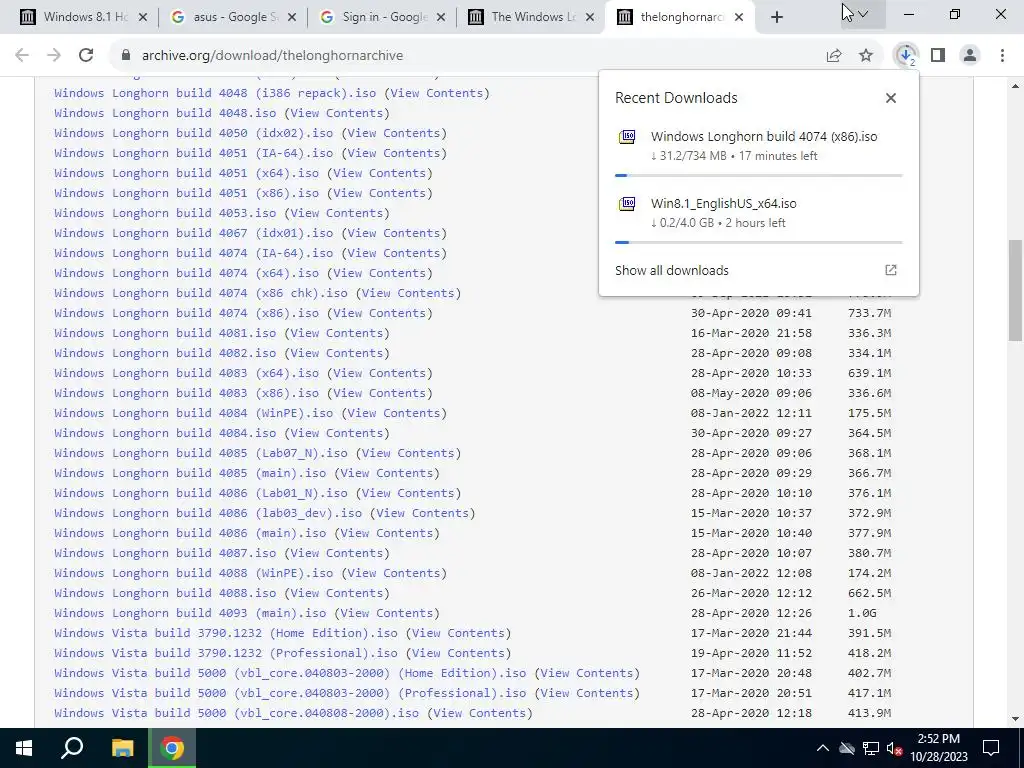Open a new browser tab

(x=776, y=17)
